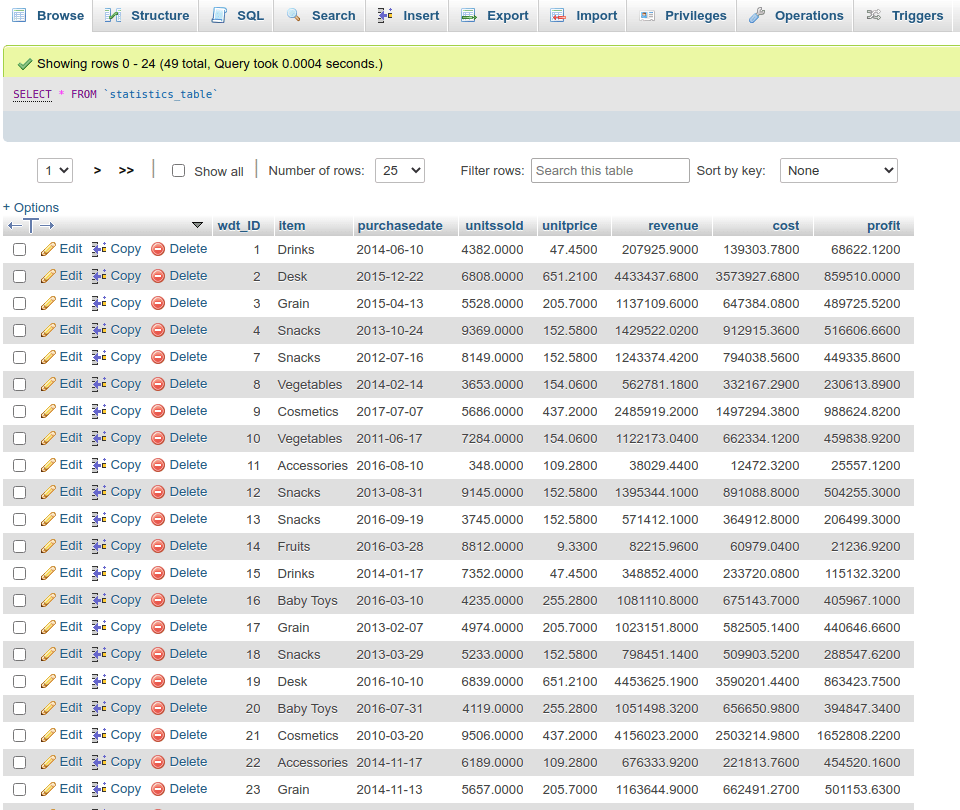960x810 pixels.
Task: Click the Copy icon on the Desk row
Action: coord(97,276)
